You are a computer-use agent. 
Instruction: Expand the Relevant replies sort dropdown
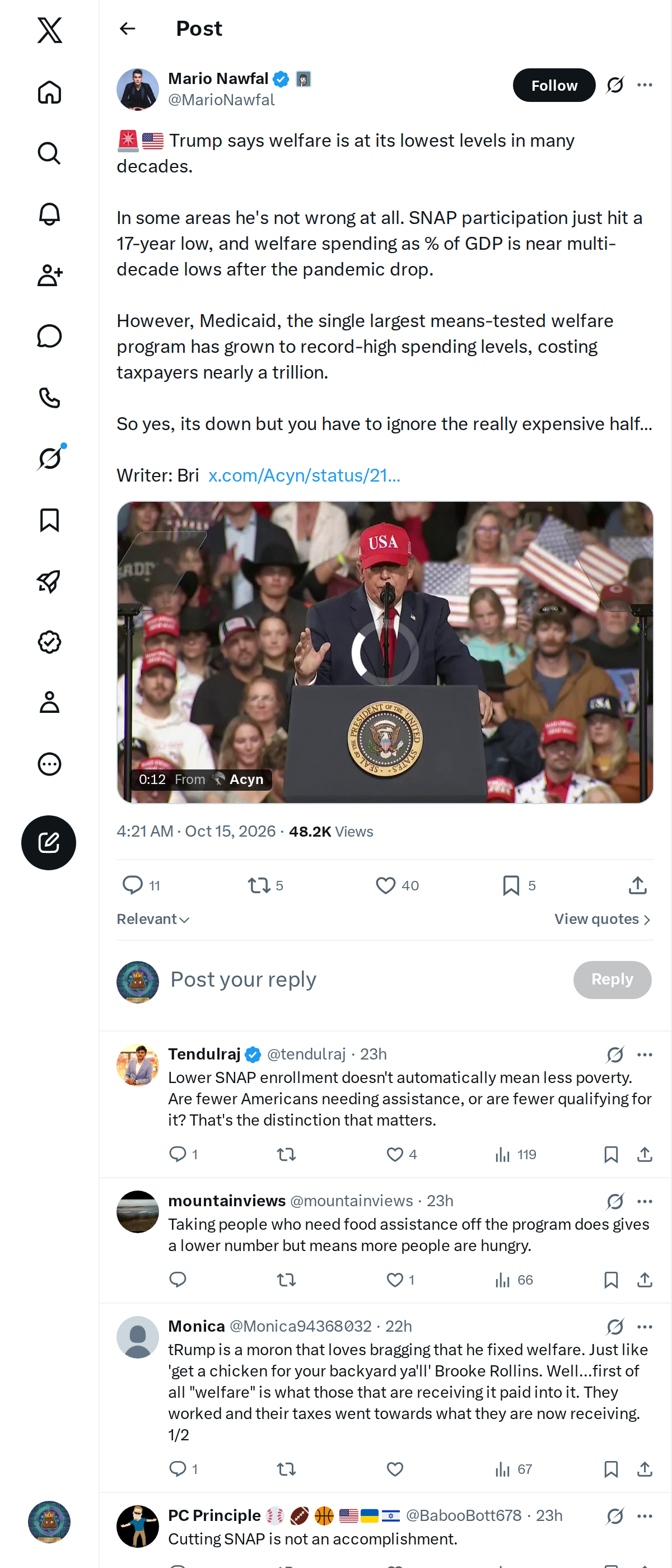pos(153,919)
